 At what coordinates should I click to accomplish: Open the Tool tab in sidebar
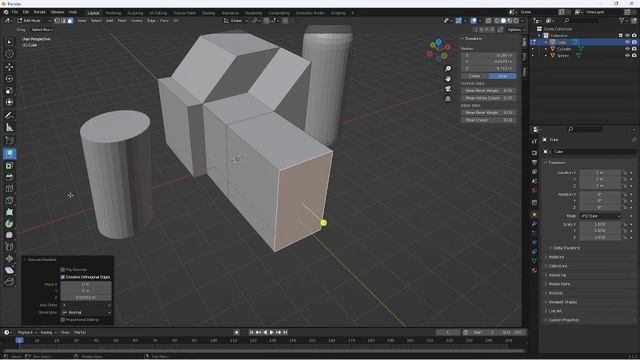click(x=524, y=56)
